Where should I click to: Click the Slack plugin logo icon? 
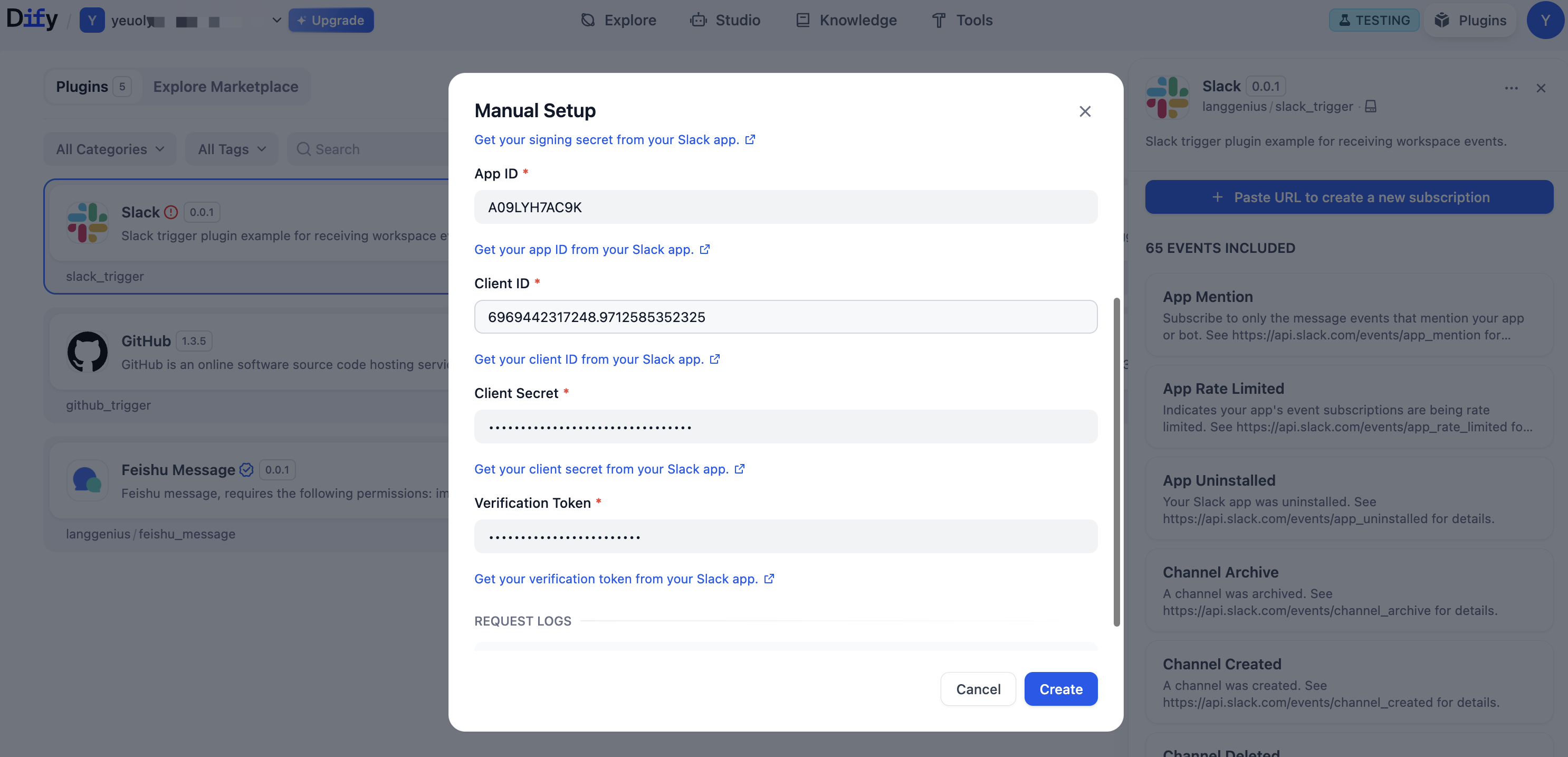pos(87,222)
